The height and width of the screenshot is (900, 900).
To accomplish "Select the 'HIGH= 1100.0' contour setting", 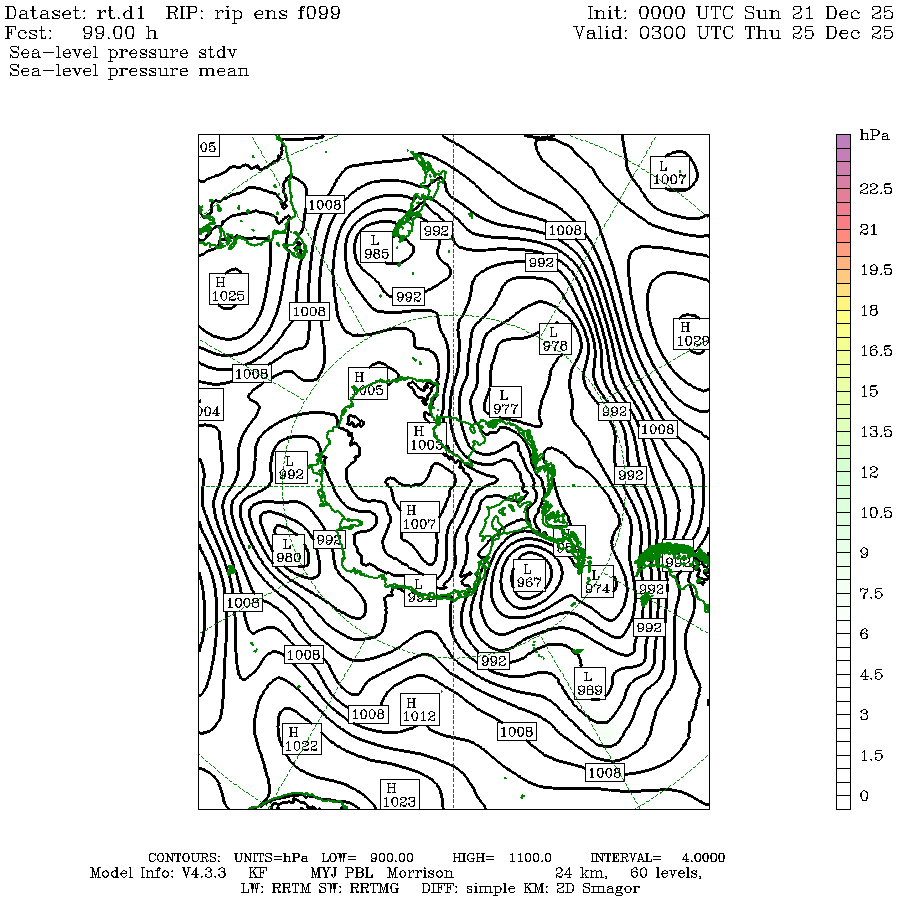I will click(x=502, y=858).
